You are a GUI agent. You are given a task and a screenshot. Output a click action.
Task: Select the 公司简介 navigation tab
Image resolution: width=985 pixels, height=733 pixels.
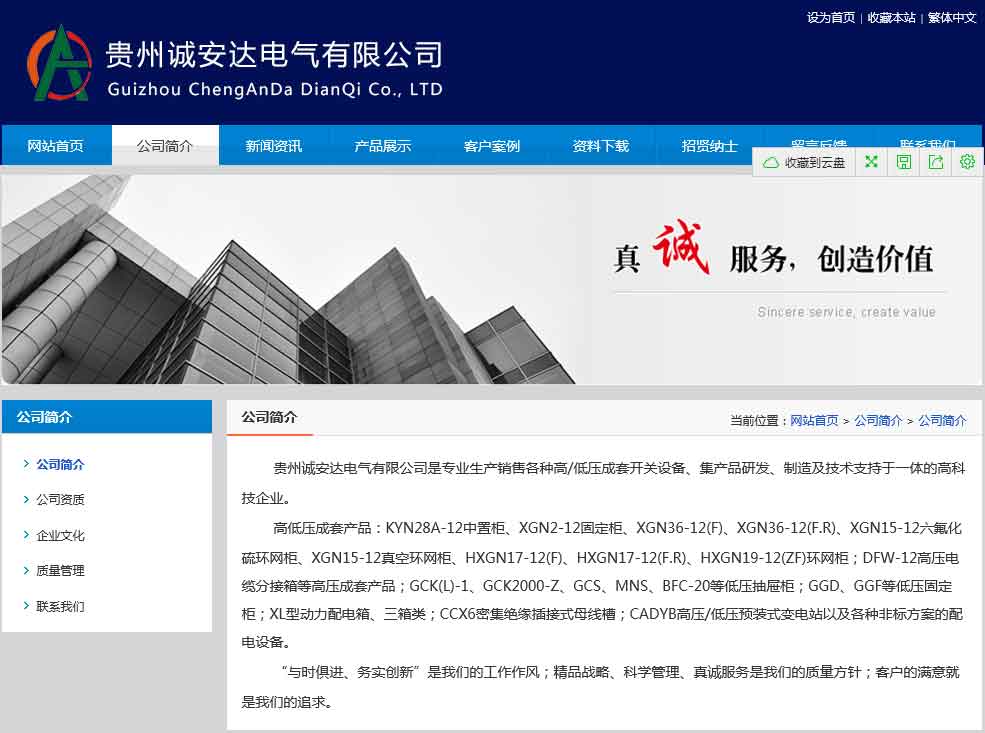tap(165, 146)
